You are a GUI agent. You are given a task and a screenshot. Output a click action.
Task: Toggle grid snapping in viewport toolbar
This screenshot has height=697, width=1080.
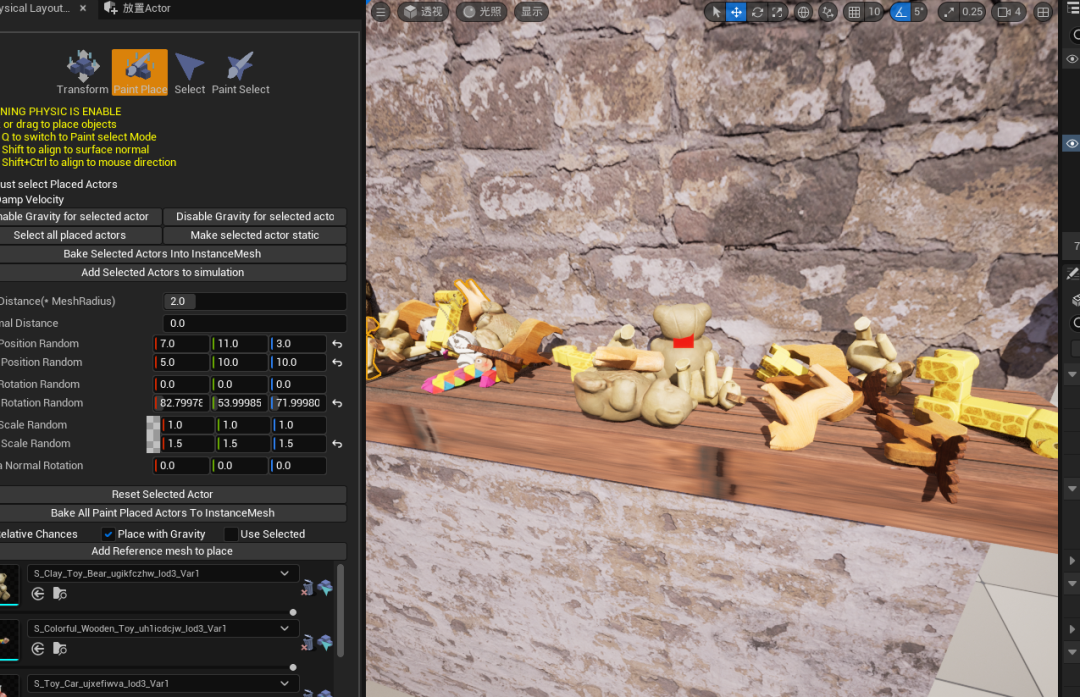(853, 12)
